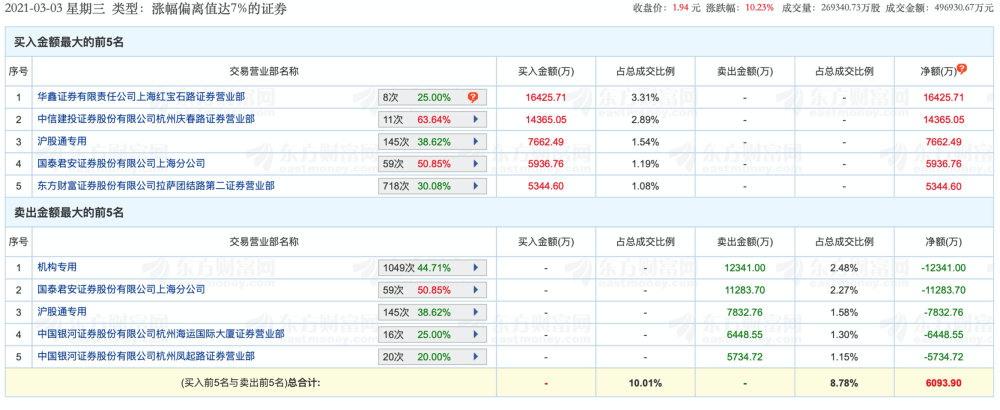Open 中国银河证券杭州海运国际大厦营业部 link
The image size is (1000, 410).
click(x=161, y=334)
